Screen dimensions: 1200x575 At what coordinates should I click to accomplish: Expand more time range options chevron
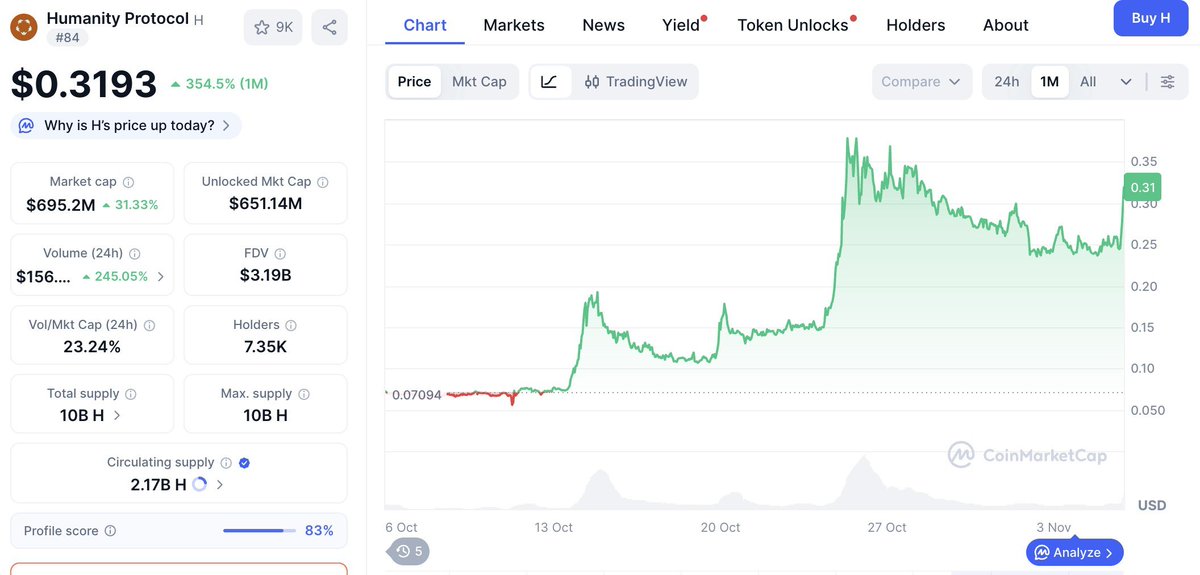coord(1126,82)
